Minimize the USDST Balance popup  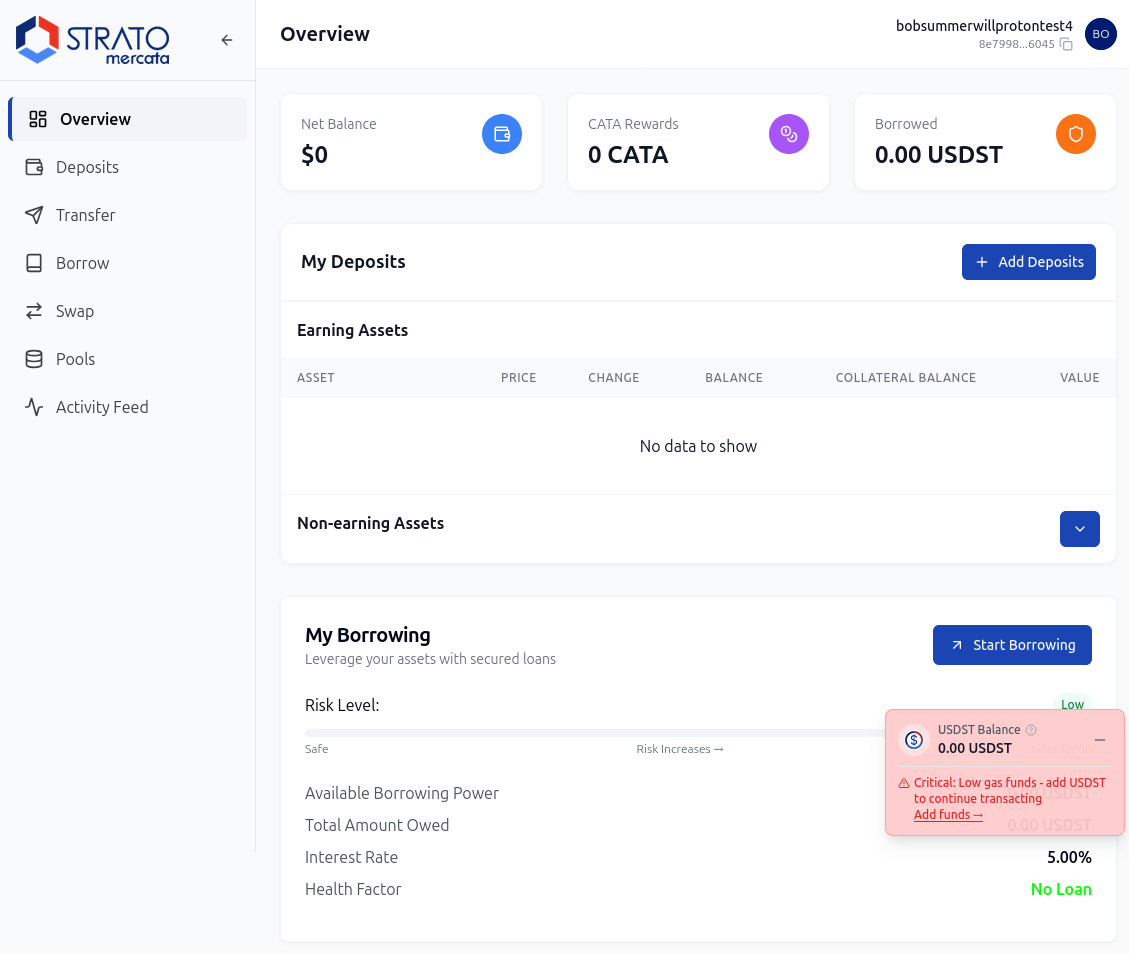tap(1099, 739)
